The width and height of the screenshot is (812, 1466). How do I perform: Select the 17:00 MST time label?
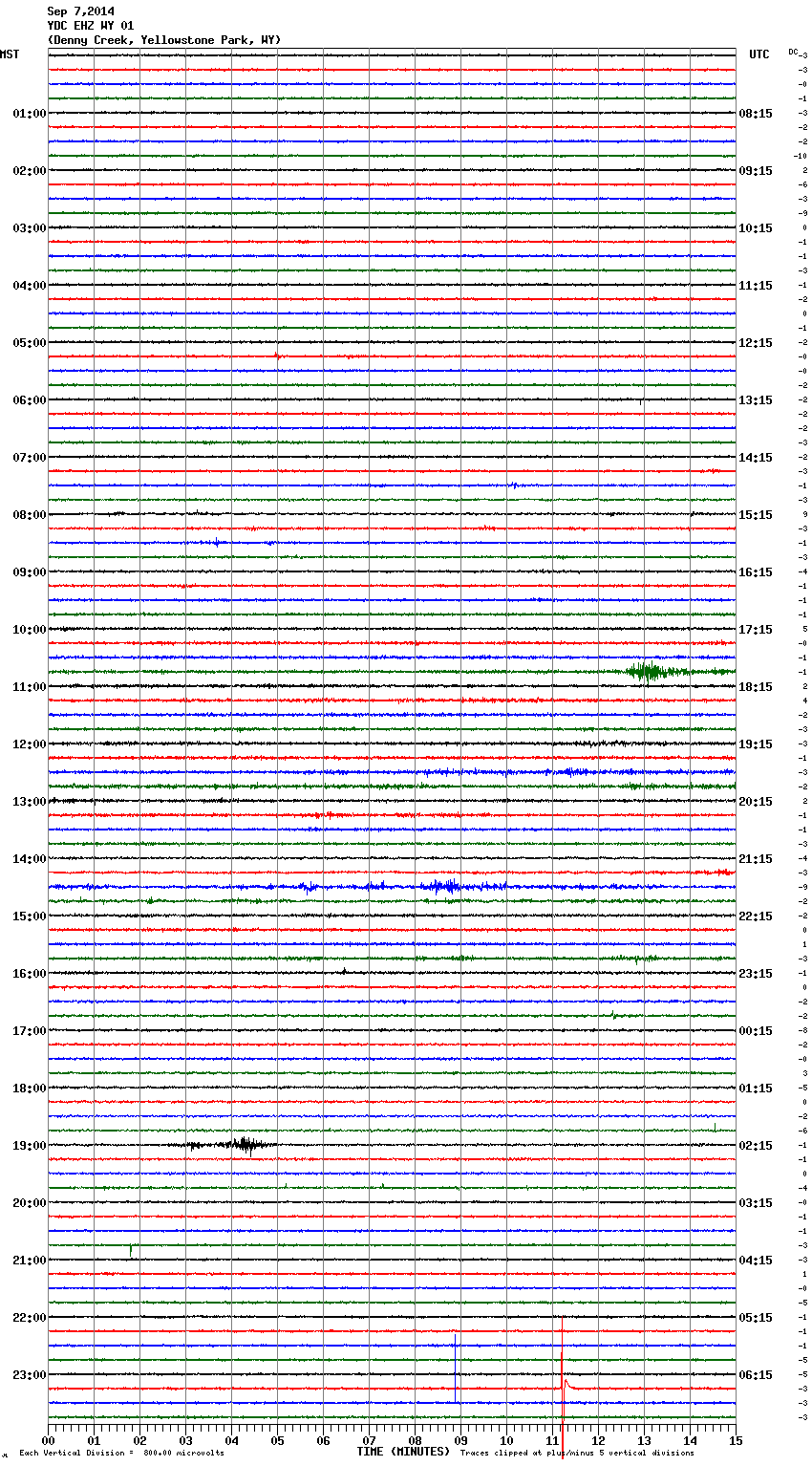tap(30, 1031)
